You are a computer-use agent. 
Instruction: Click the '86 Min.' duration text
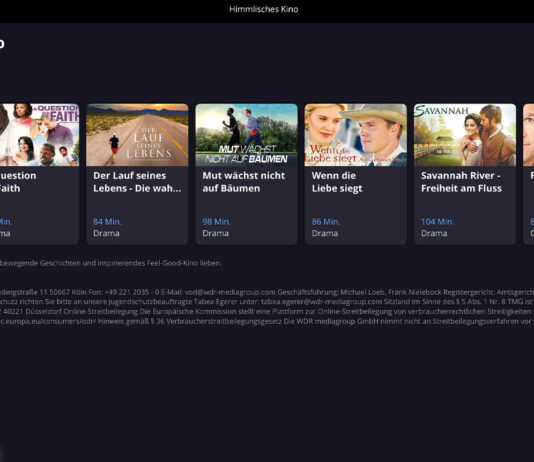coord(326,222)
